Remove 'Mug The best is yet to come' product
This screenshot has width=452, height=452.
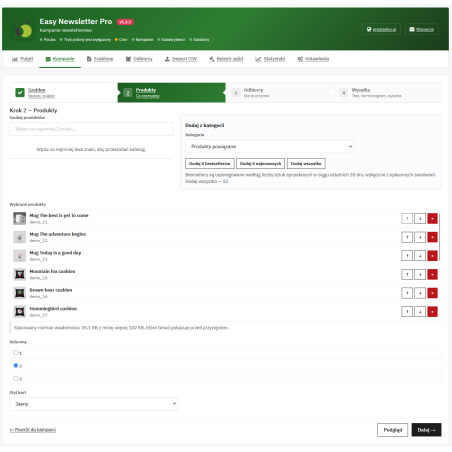[432, 219]
